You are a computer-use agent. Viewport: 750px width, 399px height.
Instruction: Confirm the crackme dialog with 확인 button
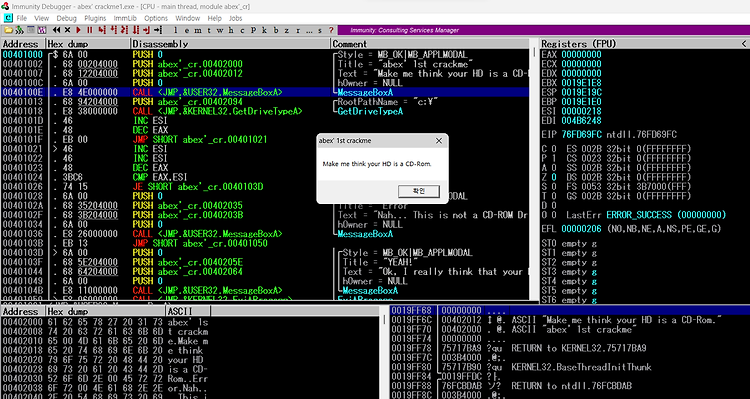pyautogui.click(x=419, y=191)
